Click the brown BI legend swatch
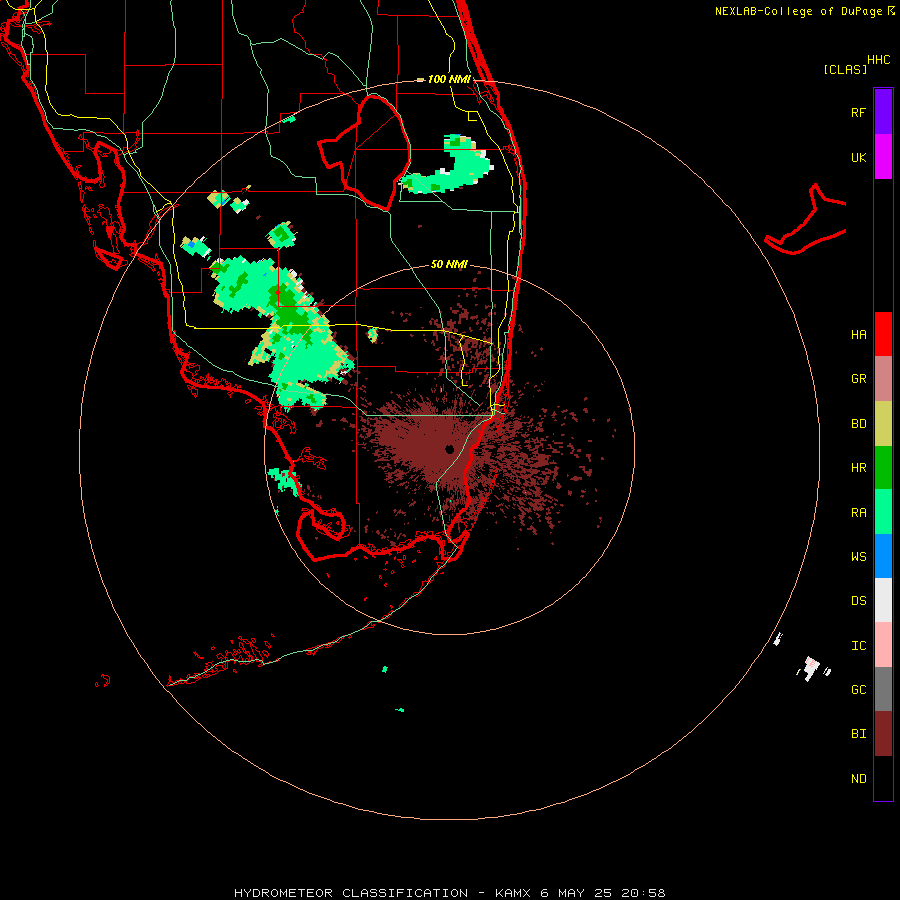The image size is (900, 900). 883,734
